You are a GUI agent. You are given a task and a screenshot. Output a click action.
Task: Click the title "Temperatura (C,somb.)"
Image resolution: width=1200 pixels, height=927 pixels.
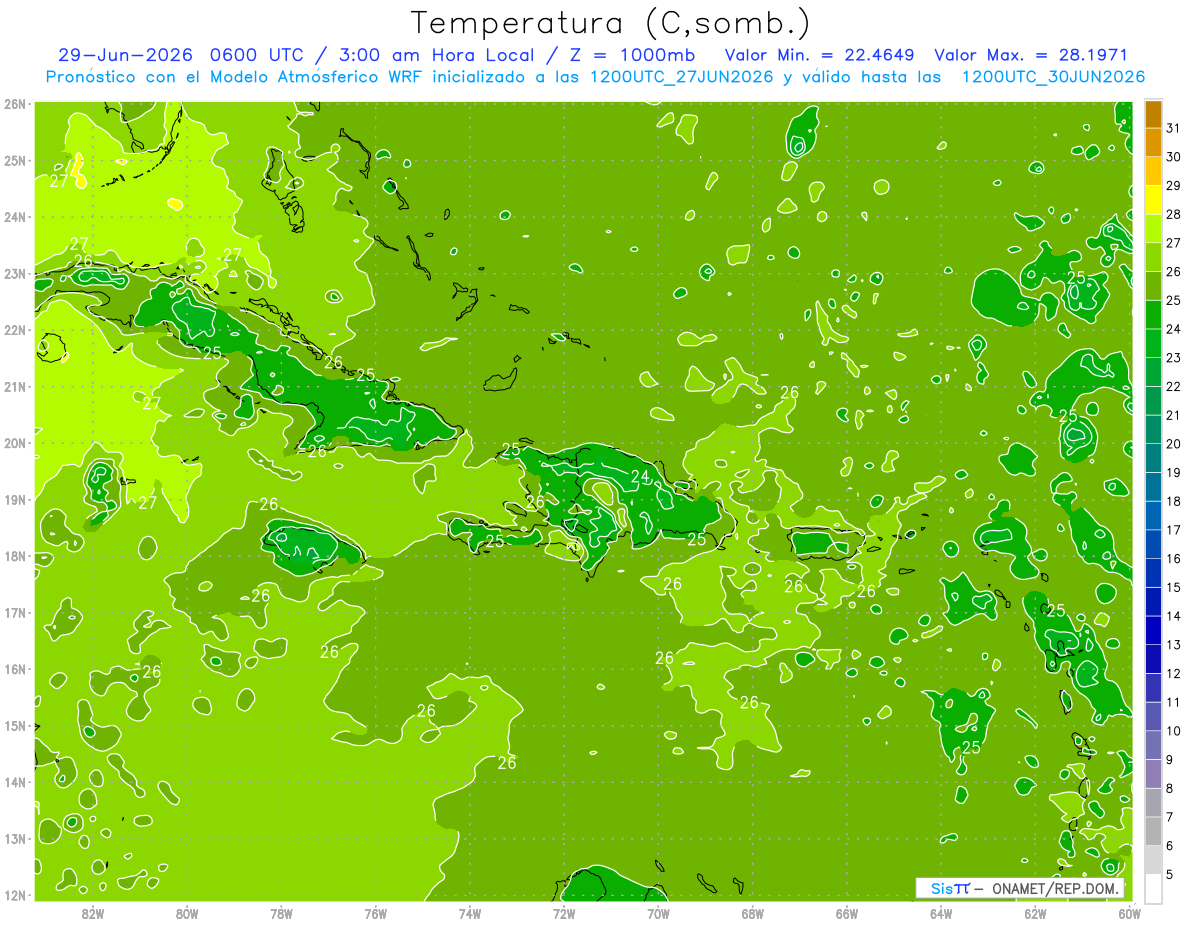(610, 23)
